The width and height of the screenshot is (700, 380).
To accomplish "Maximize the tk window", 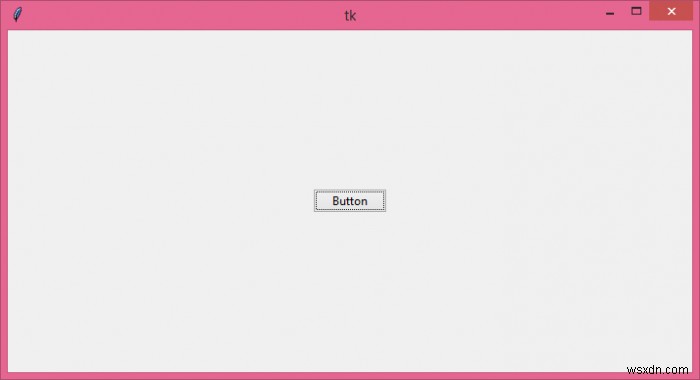I will [636, 11].
